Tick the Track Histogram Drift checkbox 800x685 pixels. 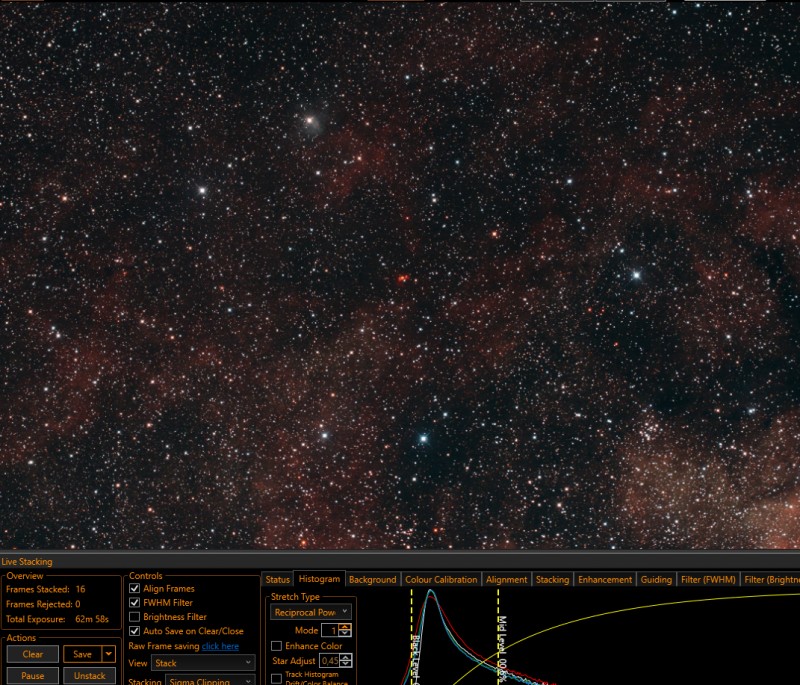pyautogui.click(x=277, y=678)
